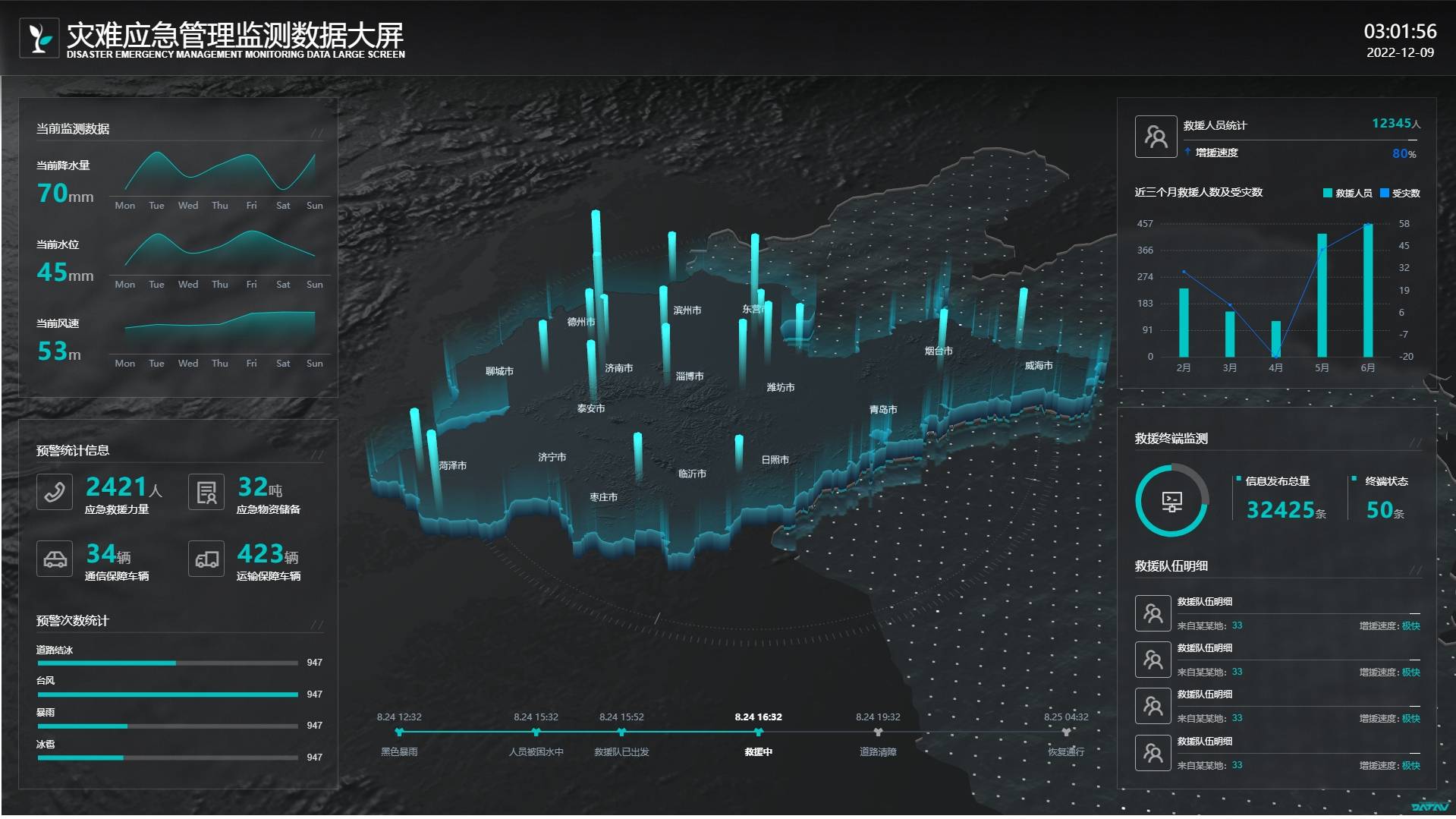Click the last rescue team detail avatar icon
This screenshot has height=819, width=1456.
pyautogui.click(x=1153, y=753)
